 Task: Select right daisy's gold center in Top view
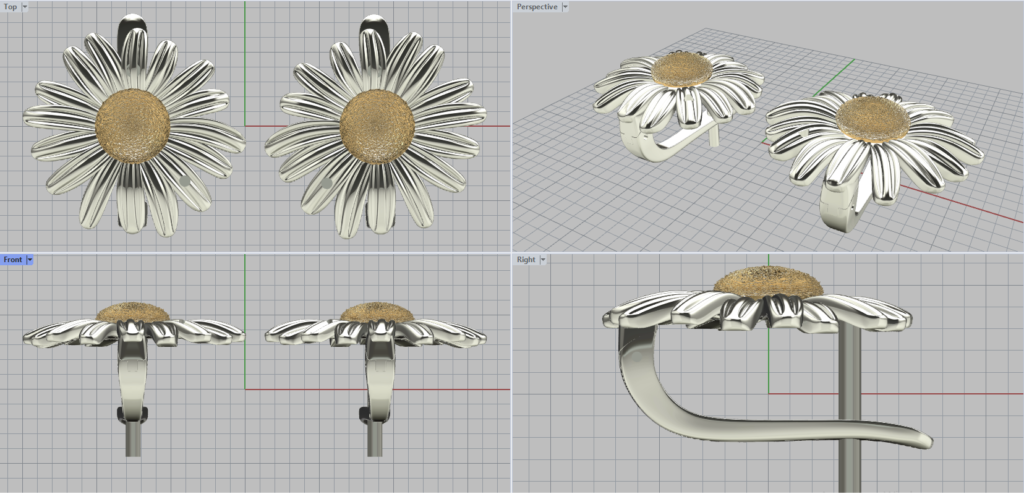[377, 126]
